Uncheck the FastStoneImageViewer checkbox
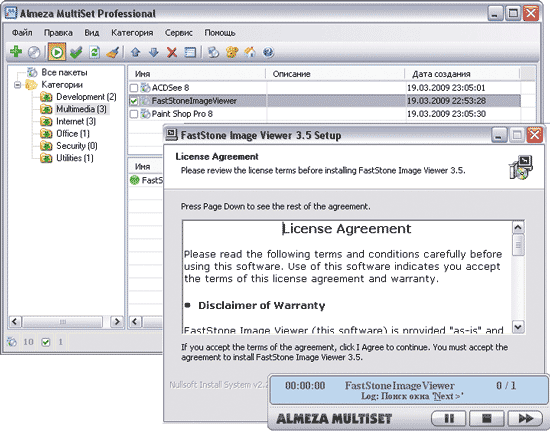Screen dimensions: 550x431 pyautogui.click(x=134, y=101)
